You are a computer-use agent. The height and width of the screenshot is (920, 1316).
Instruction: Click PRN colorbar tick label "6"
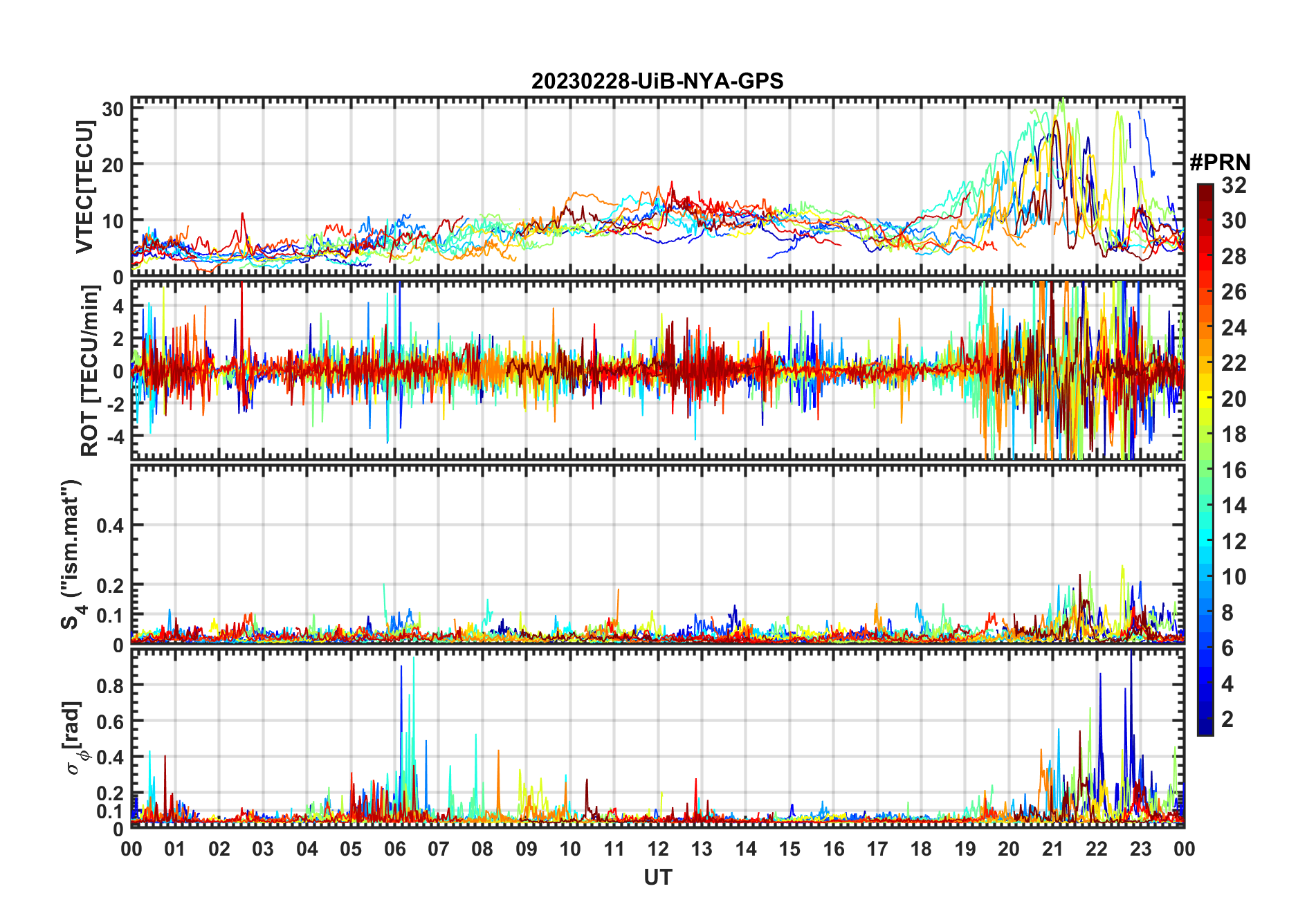1227,648
